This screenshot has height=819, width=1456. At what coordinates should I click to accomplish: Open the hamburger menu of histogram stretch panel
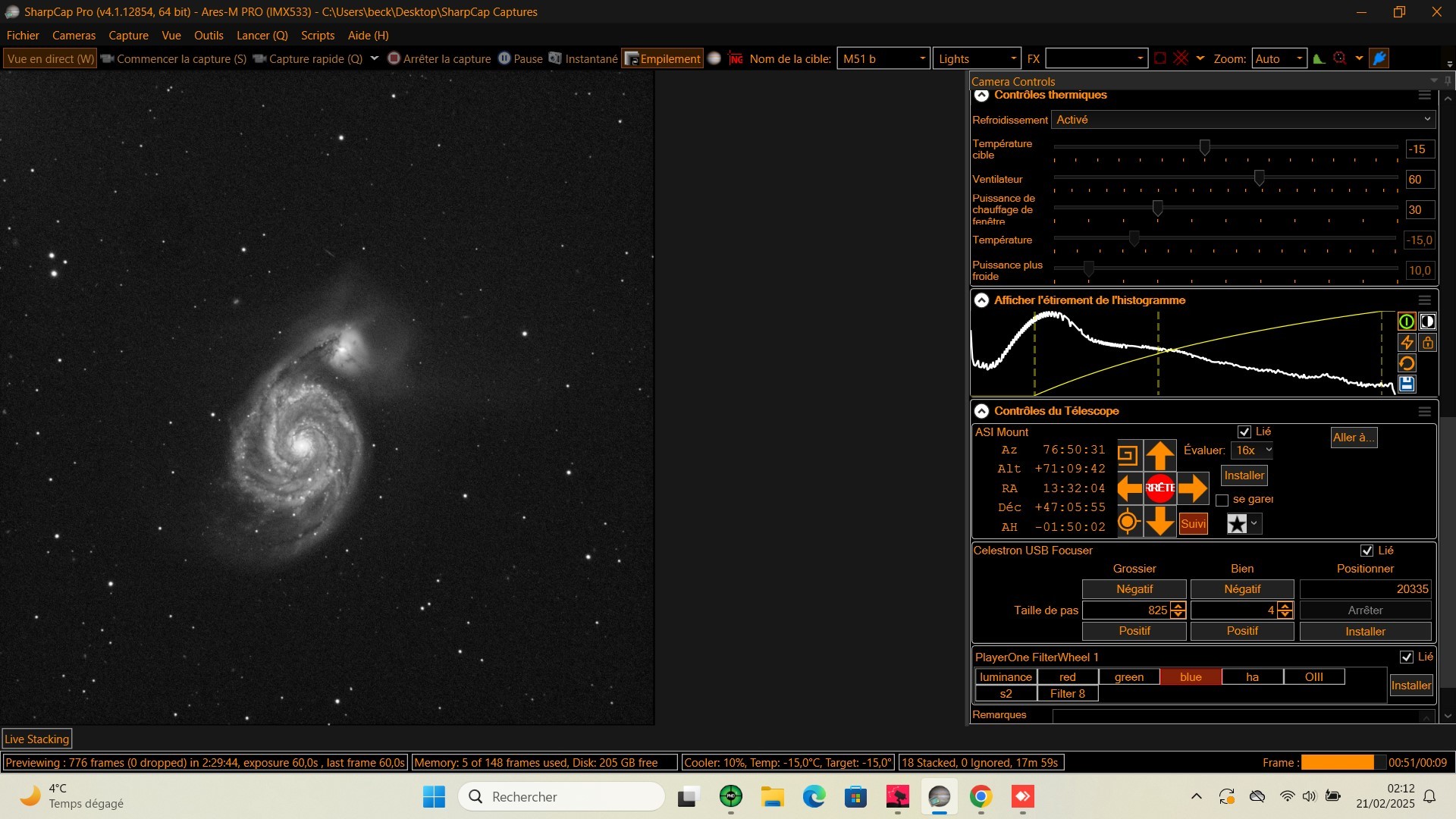tap(1425, 300)
